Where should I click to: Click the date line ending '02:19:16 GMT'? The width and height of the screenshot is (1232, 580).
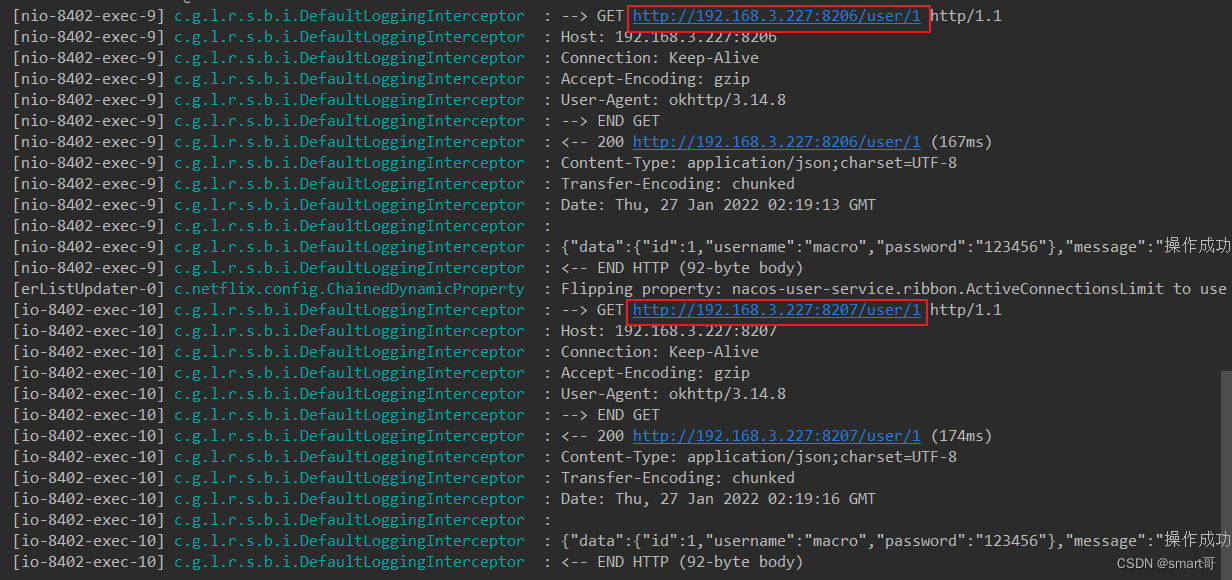tap(718, 499)
